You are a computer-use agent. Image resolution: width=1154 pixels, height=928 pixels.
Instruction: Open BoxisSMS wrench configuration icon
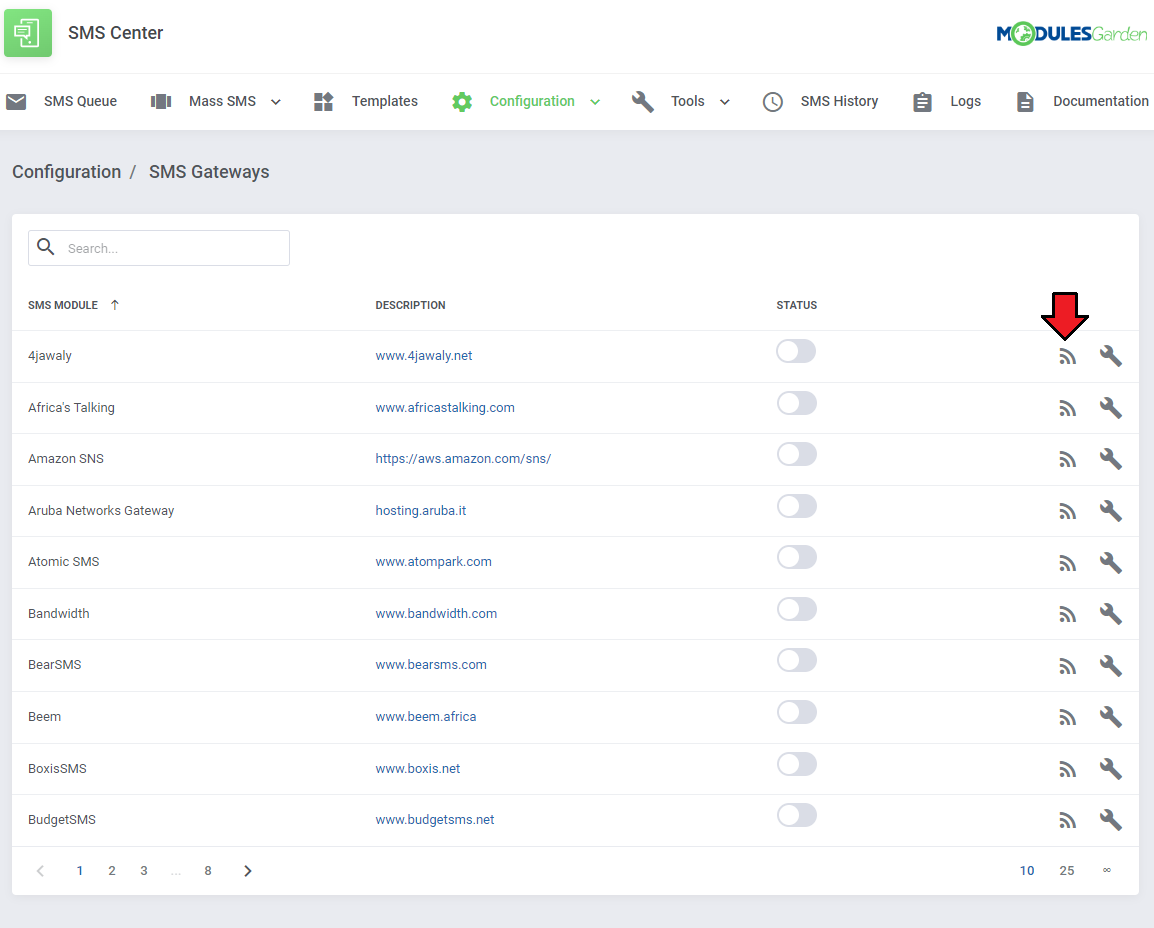tap(1111, 769)
